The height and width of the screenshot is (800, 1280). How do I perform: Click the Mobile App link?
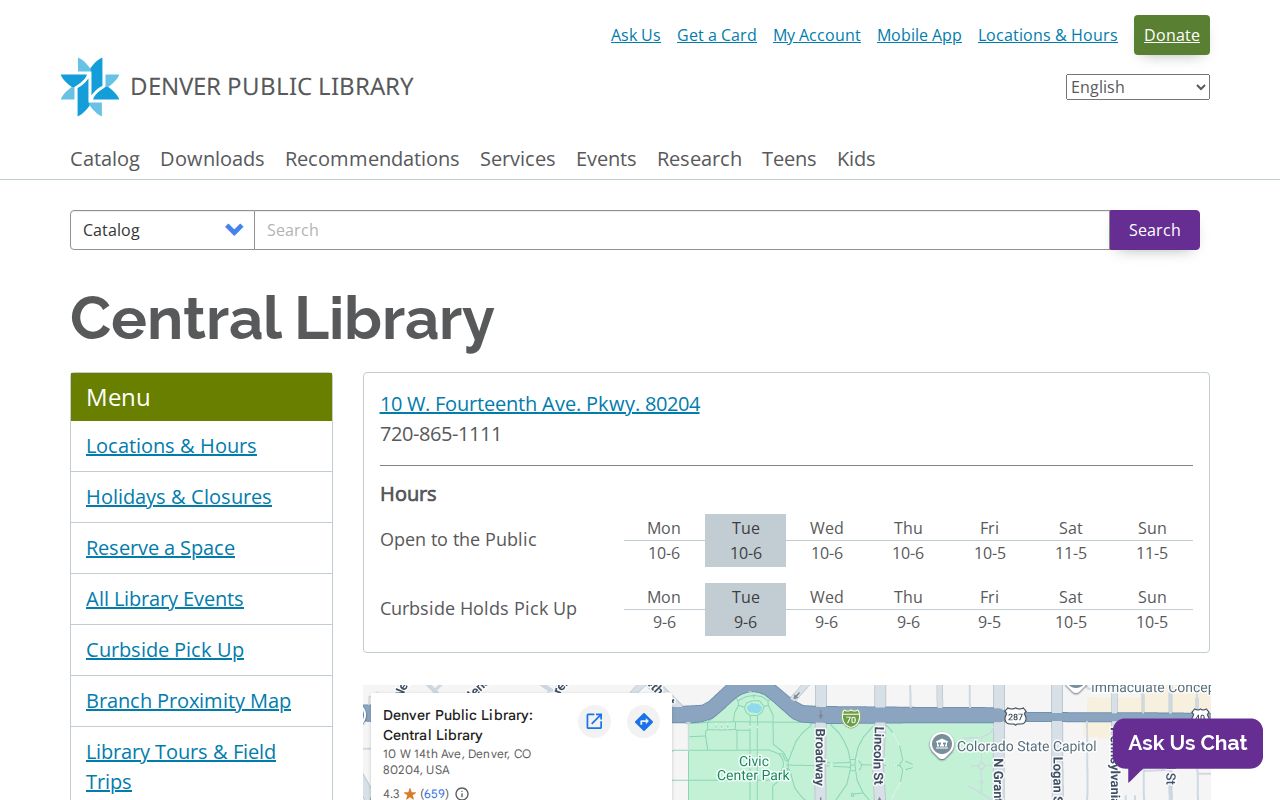point(919,35)
